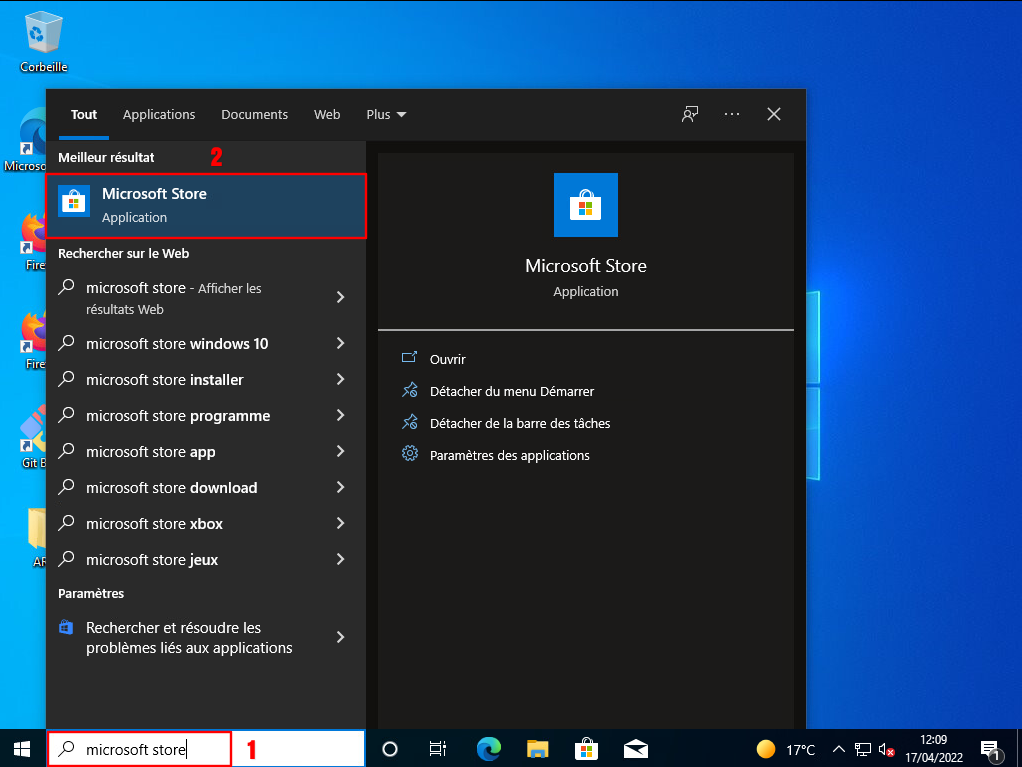Select Détacher du menu Démarrer

coord(511,391)
